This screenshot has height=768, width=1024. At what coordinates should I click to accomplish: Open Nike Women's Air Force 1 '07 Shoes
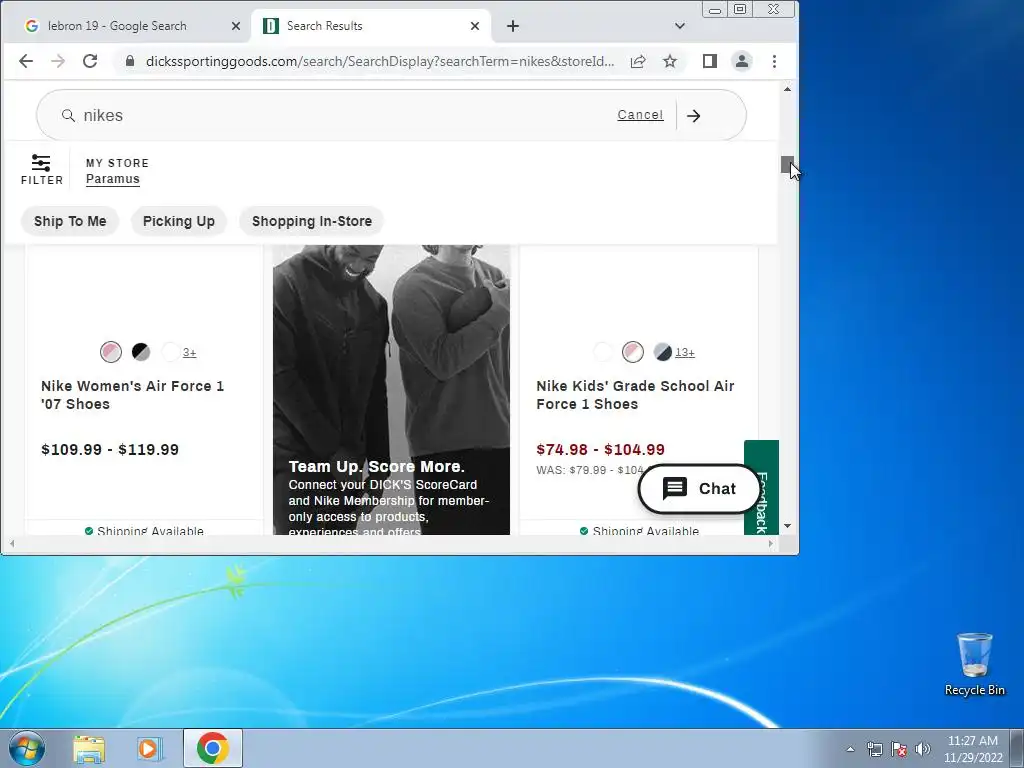pos(133,395)
